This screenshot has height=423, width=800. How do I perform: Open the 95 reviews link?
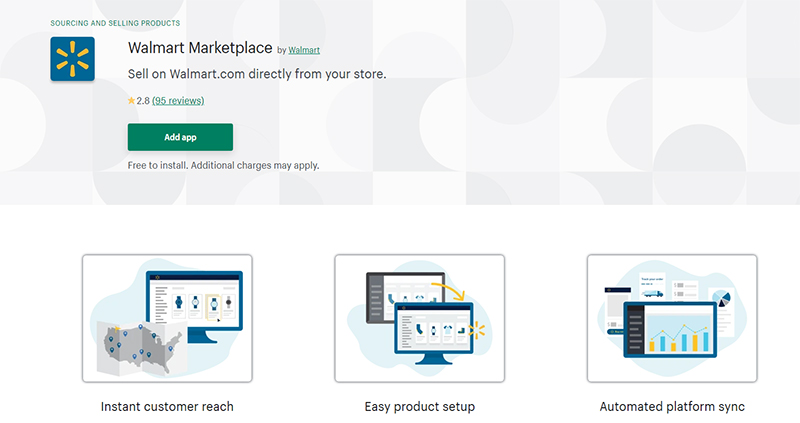[x=178, y=101]
